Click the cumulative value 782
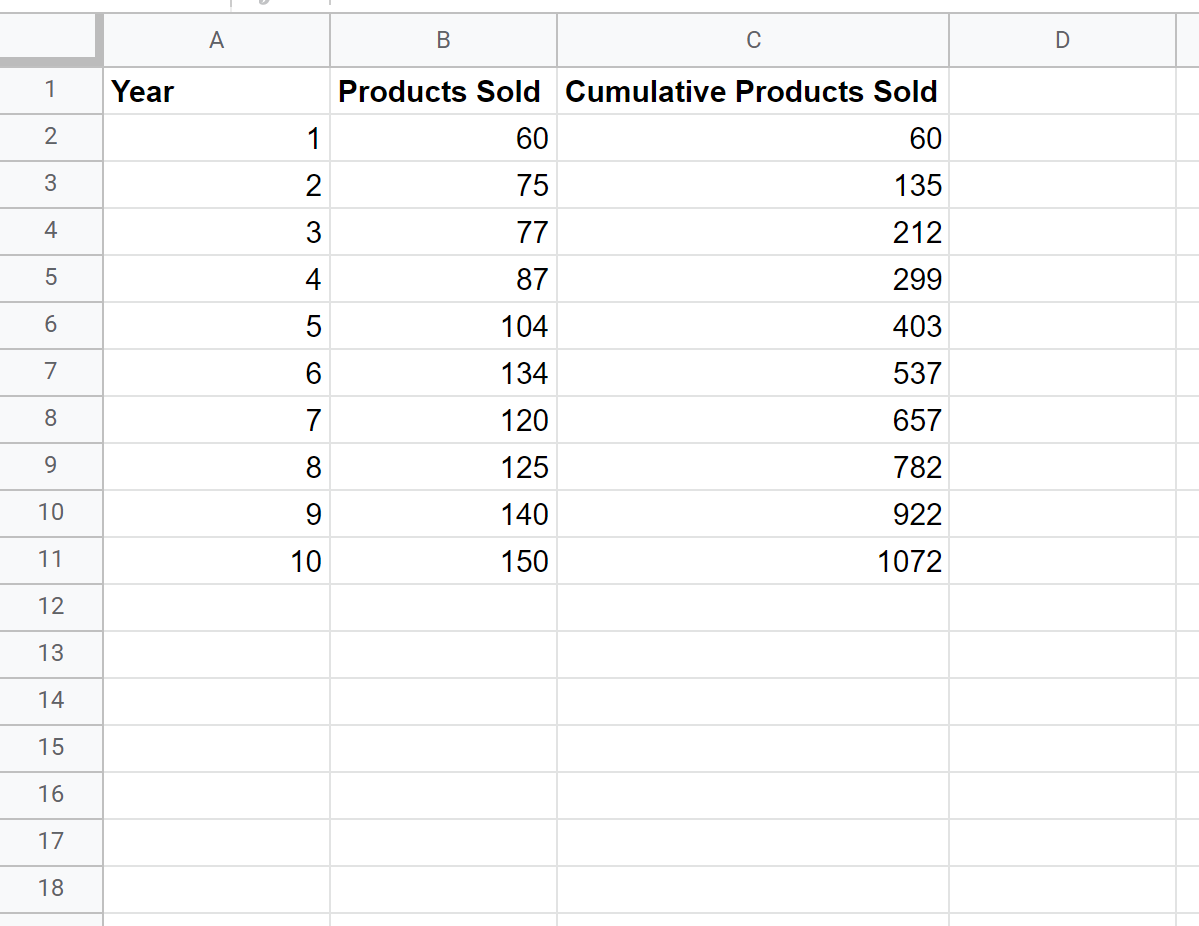The image size is (1199, 926). point(753,467)
